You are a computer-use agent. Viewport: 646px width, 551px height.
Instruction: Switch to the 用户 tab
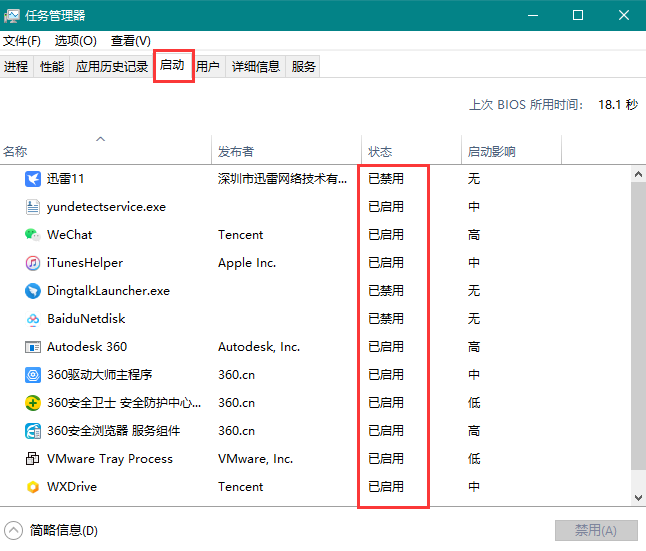(208, 66)
